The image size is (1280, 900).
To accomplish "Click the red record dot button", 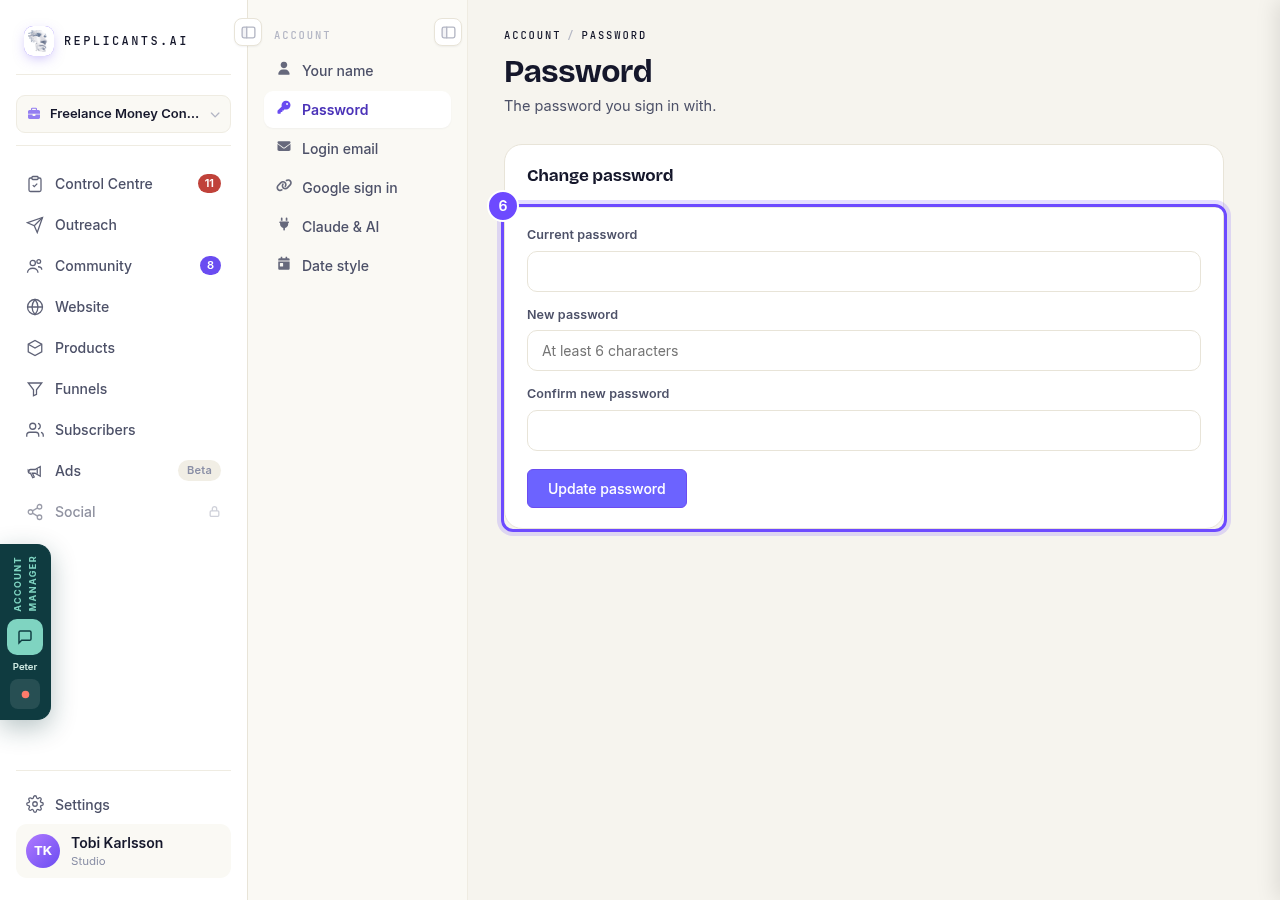I will click(x=25, y=694).
